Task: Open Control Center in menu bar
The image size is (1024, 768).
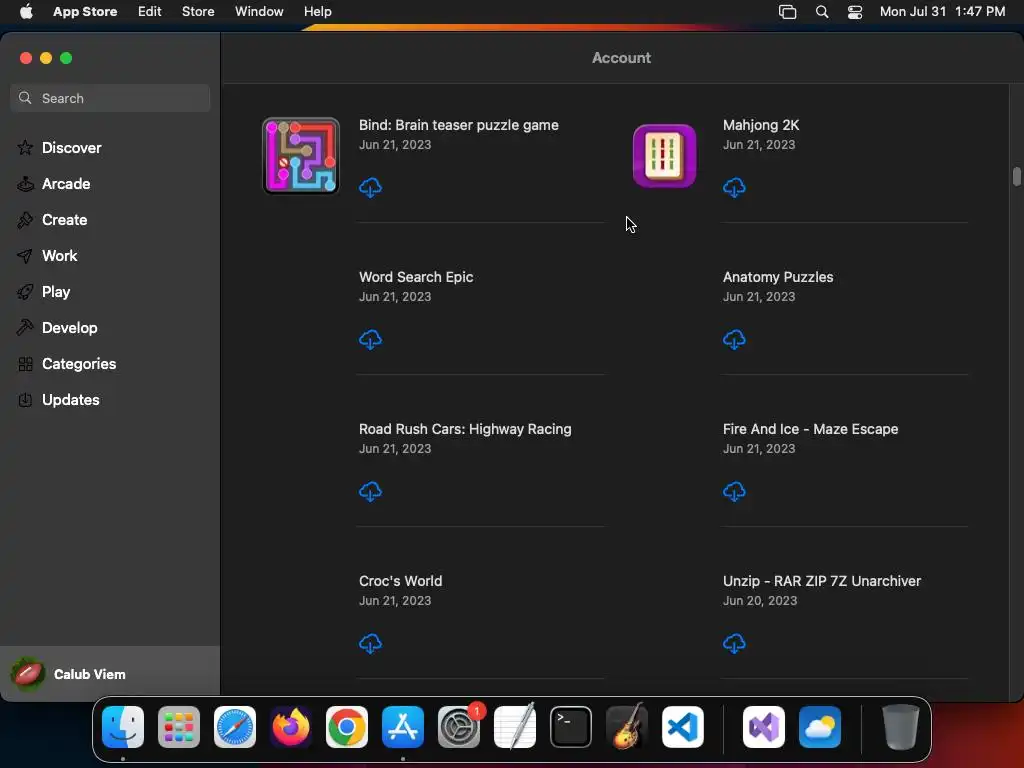Action: pyautogui.click(x=855, y=12)
